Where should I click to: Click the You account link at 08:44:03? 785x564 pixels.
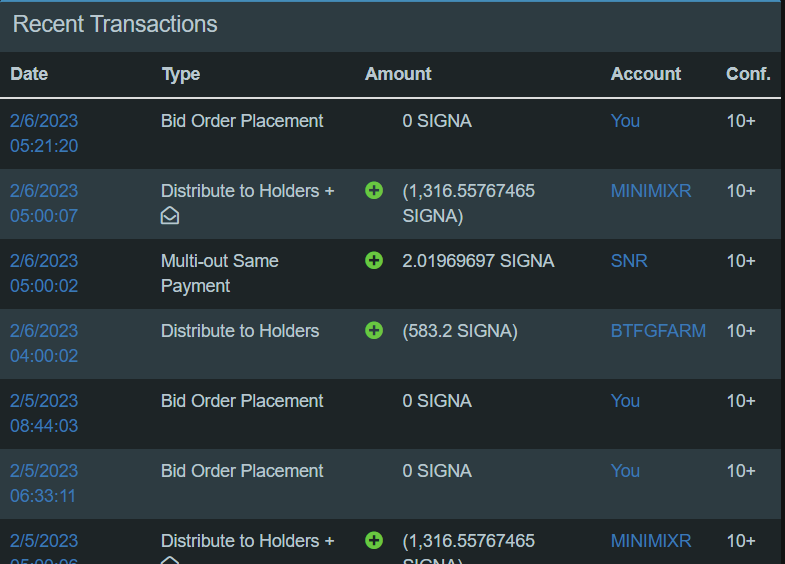click(x=625, y=401)
